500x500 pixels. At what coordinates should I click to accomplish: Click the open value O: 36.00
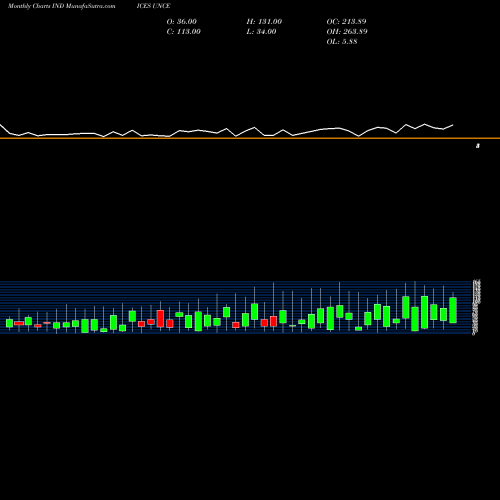coord(182,22)
